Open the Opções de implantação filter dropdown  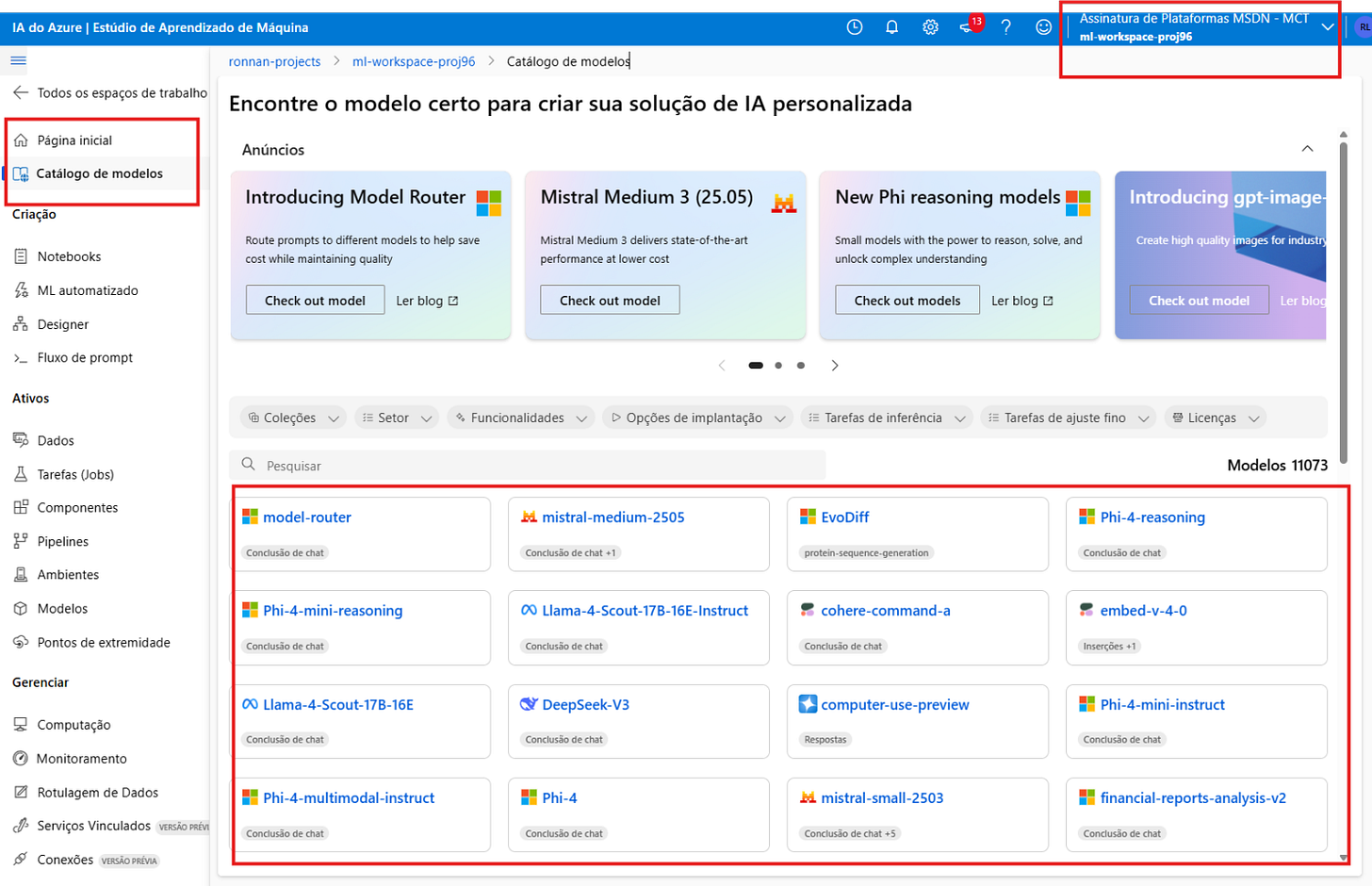point(697,418)
